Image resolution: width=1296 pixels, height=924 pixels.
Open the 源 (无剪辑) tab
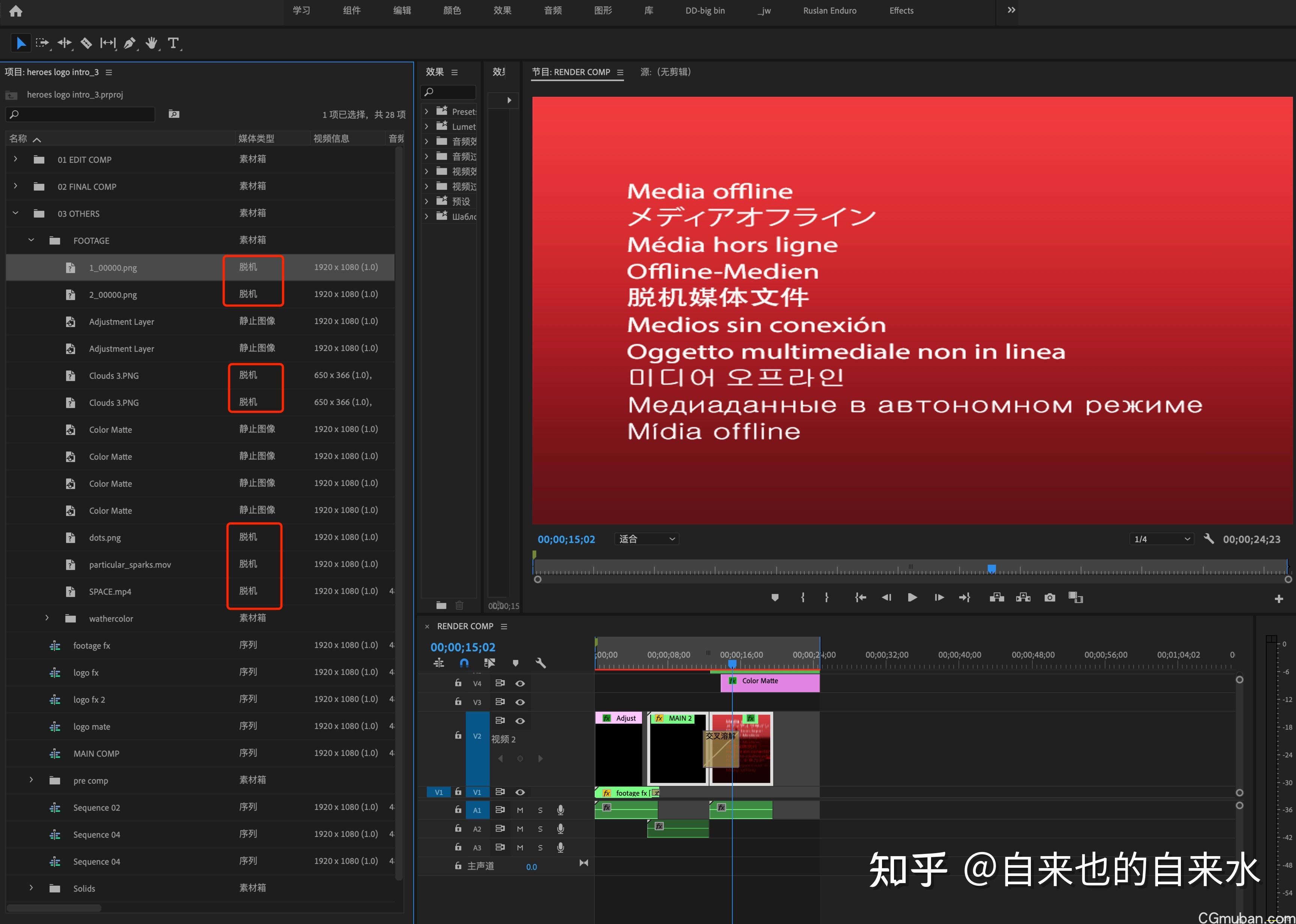[666, 72]
